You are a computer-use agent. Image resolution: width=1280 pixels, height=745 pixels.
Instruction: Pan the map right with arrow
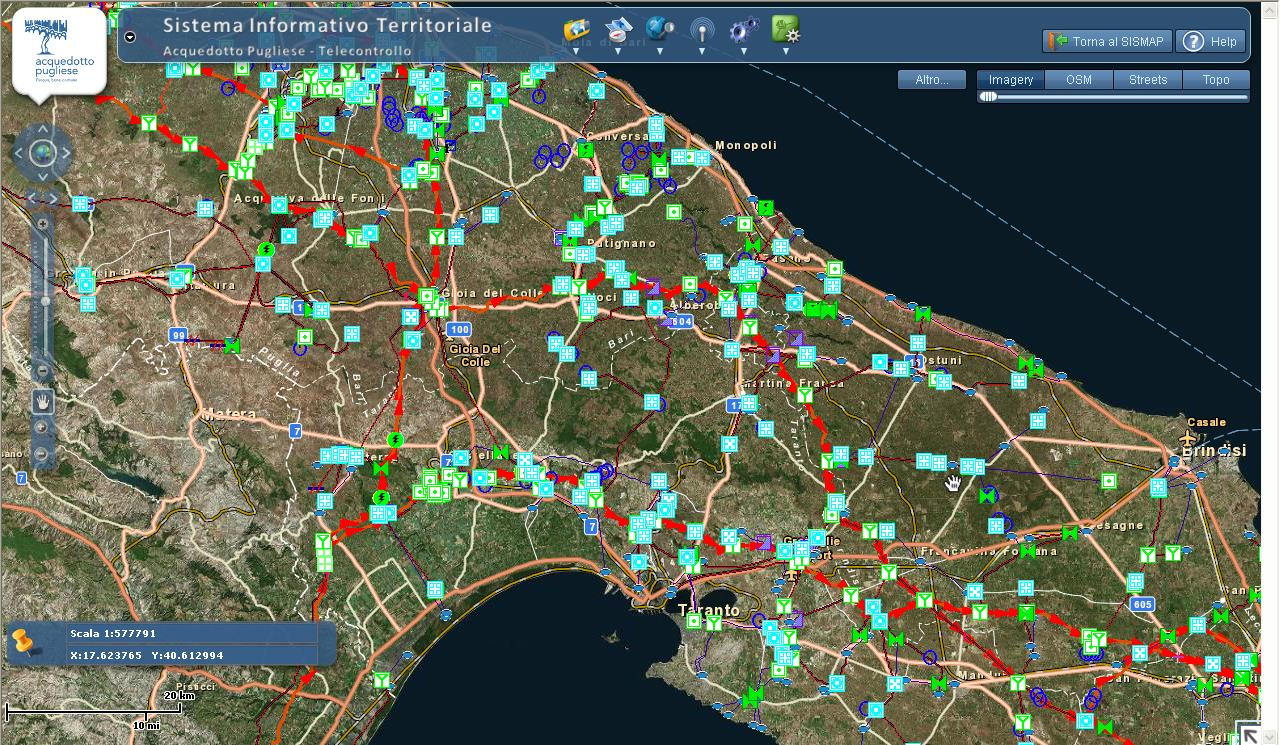pyautogui.click(x=66, y=154)
